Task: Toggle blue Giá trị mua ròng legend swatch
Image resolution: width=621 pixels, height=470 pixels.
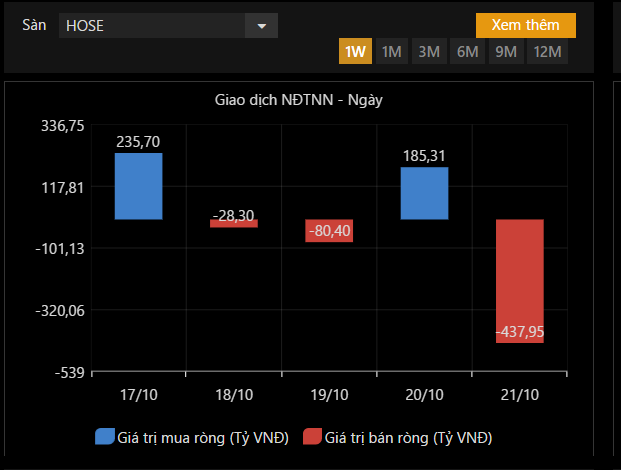Action: (105, 437)
